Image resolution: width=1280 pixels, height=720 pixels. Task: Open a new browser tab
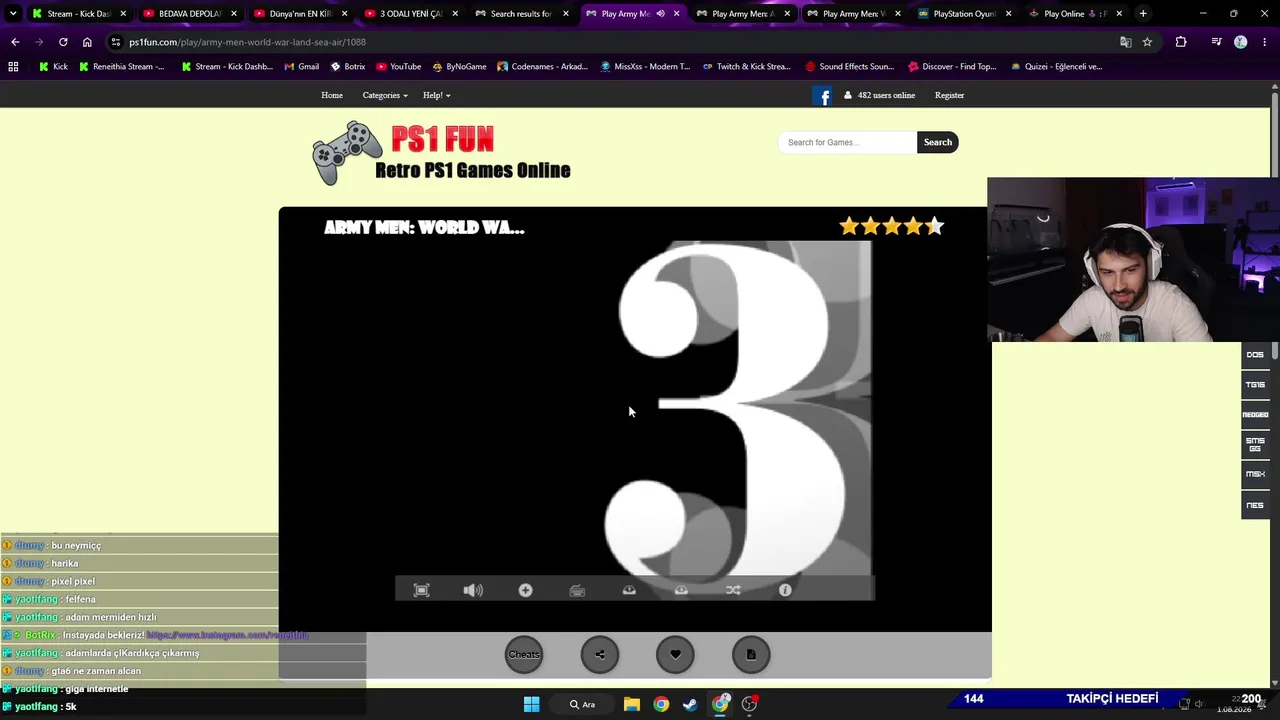[x=1143, y=14]
